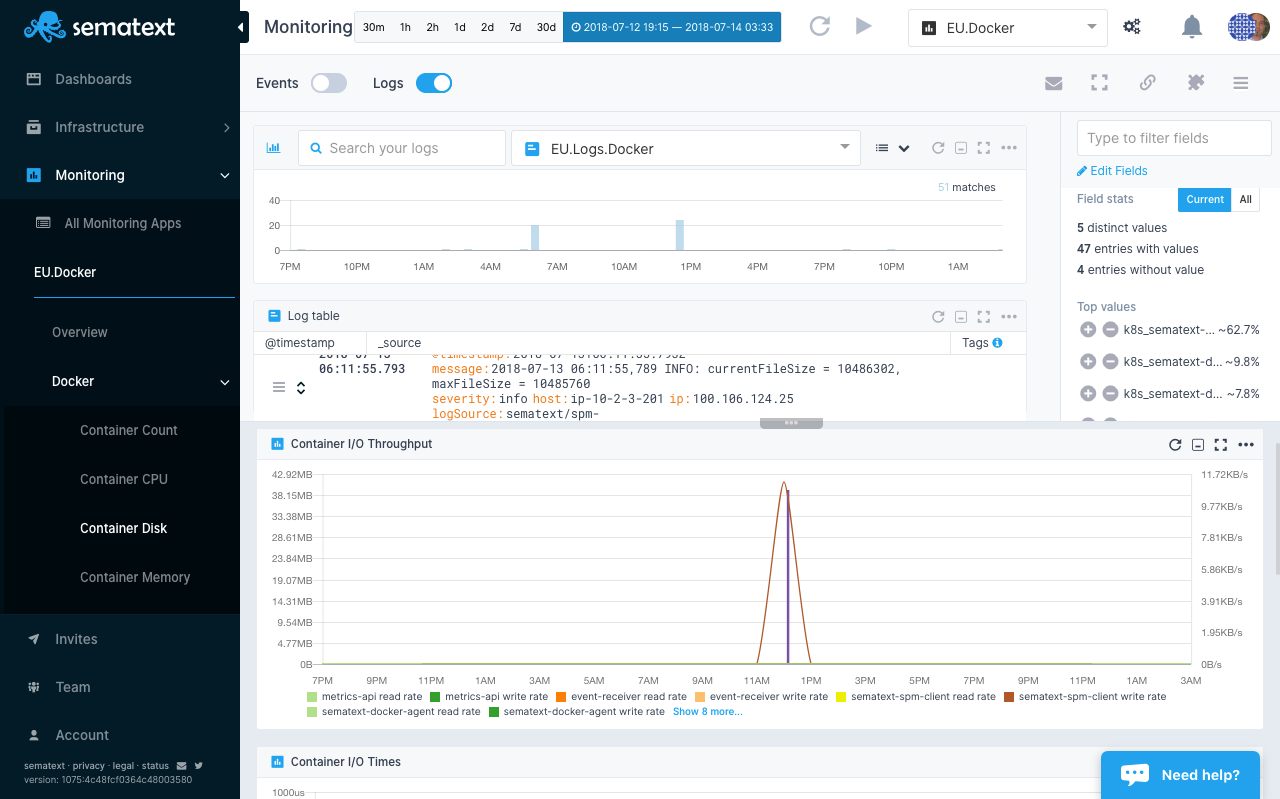
Task: Open the EU.Docker app dropdown
Action: tap(1008, 28)
